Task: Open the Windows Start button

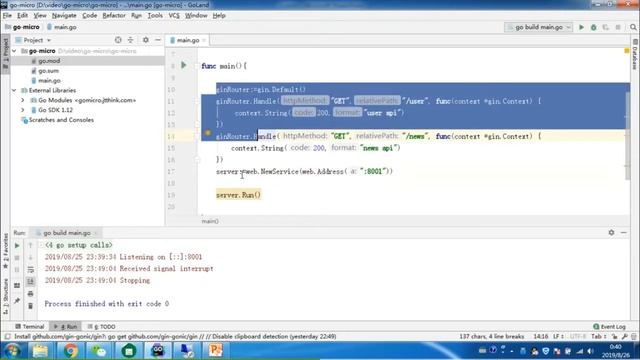Action: pyautogui.click(x=12, y=351)
